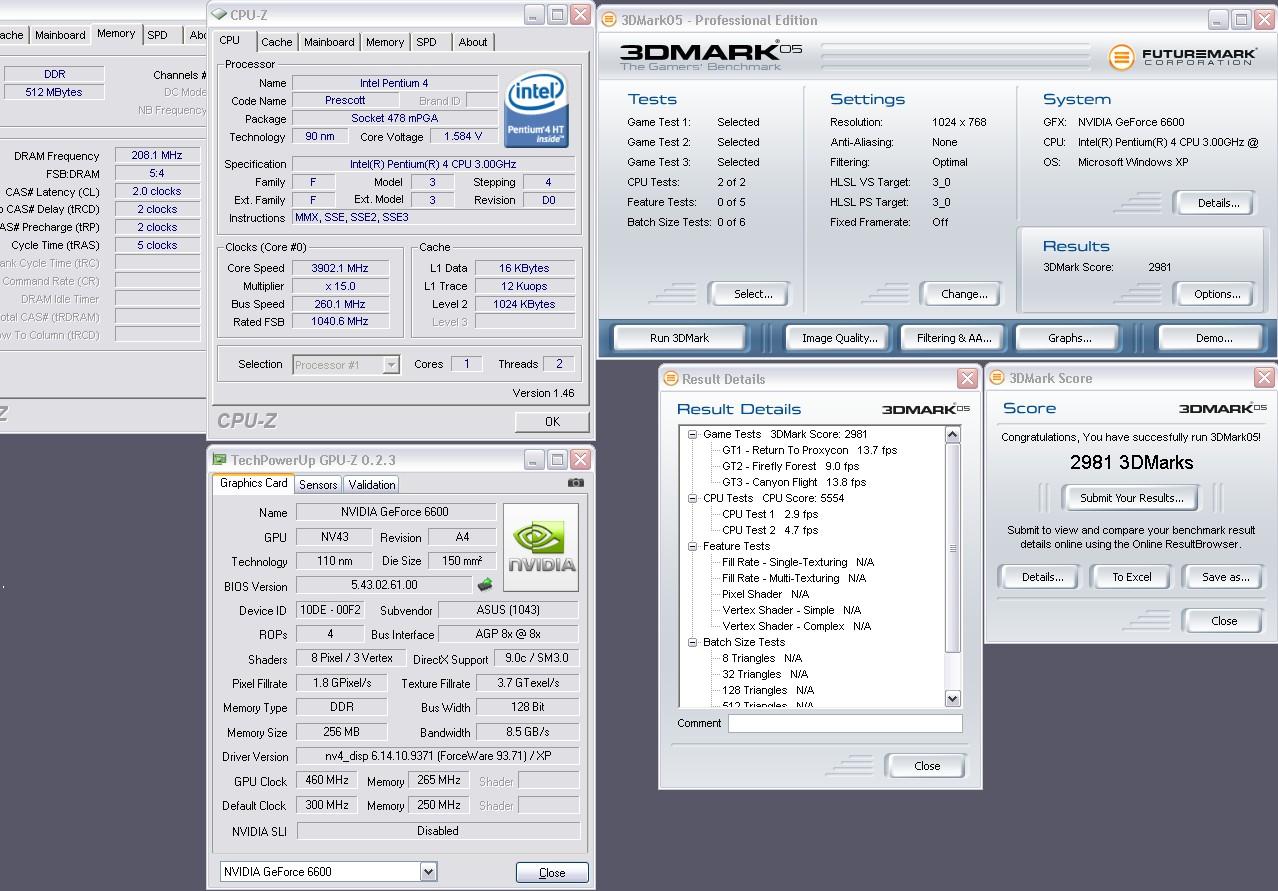This screenshot has width=1278, height=891.
Task: Click the CPU-Z title bar icon
Action: 219,15
